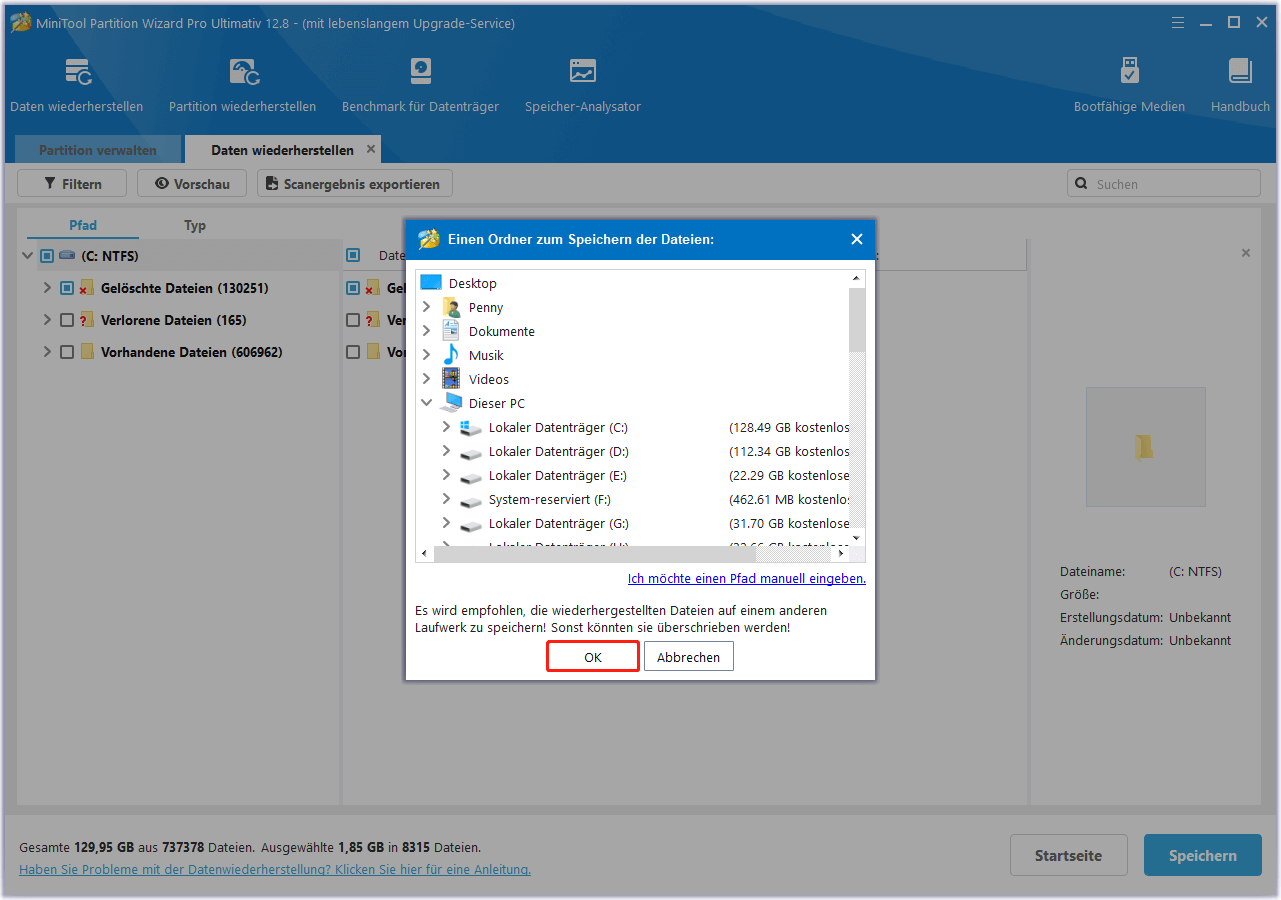Expand Lokaler Datenträger (C:) node
The width and height of the screenshot is (1281, 900).
click(447, 427)
